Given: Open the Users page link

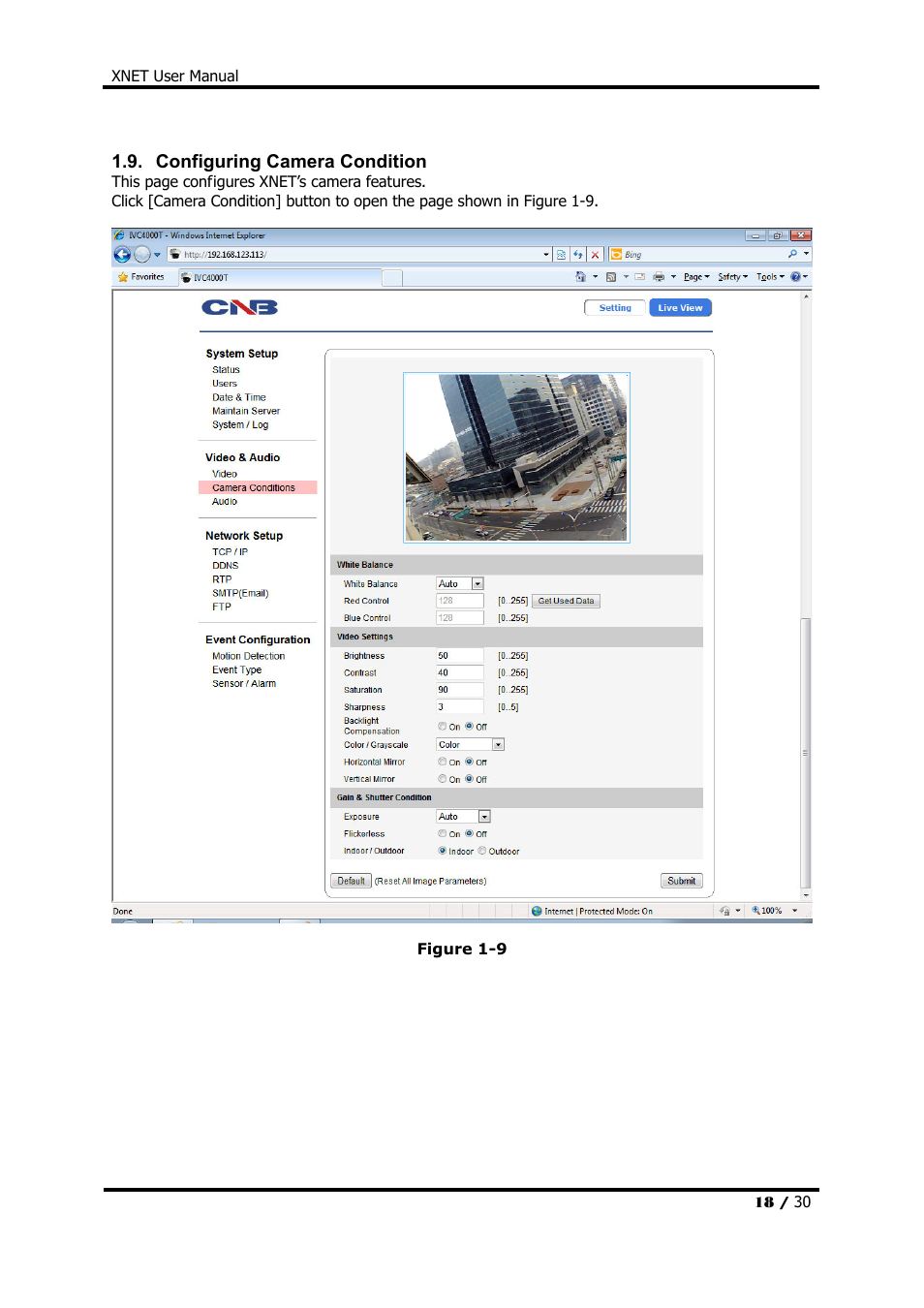Looking at the screenshot, I should (x=225, y=384).
